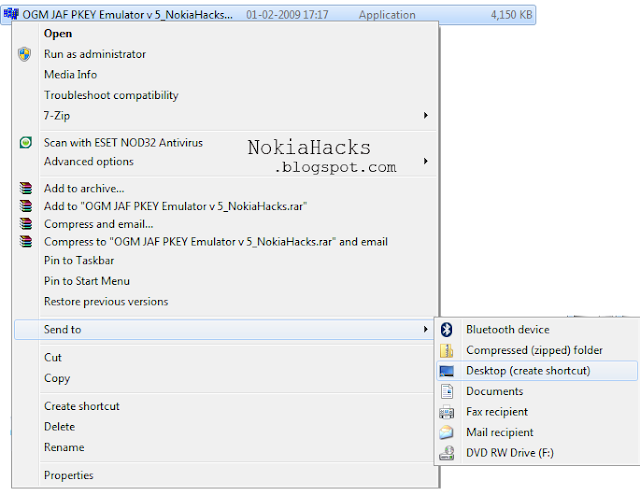Click the WinRAR icon beside Compress and email
Image resolution: width=640 pixels, height=495 pixels.
pyautogui.click(x=26, y=224)
